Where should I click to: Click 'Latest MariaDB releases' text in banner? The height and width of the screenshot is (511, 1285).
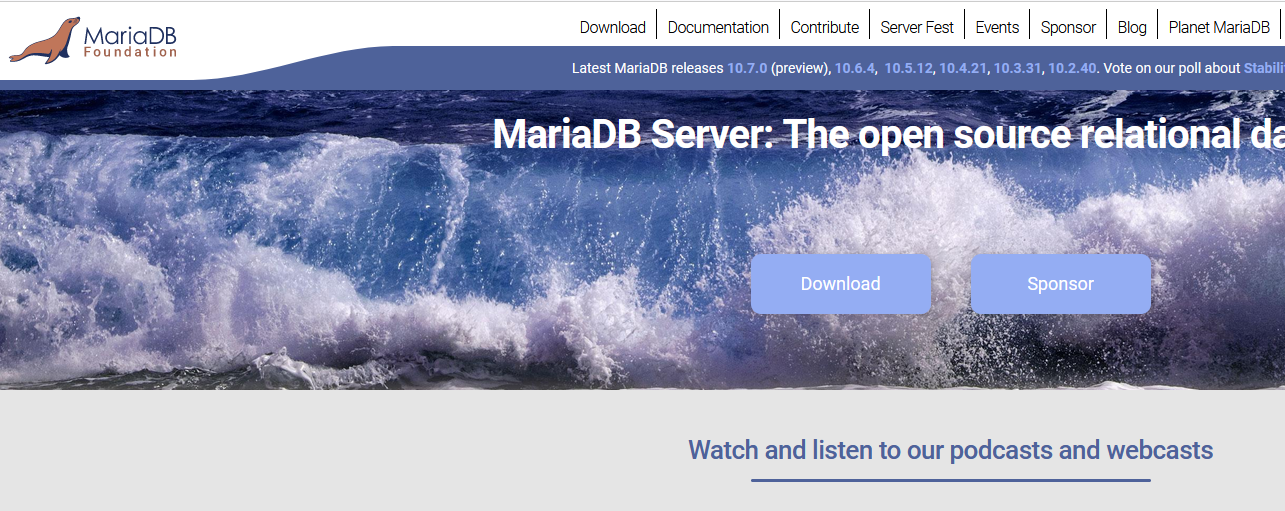[x=647, y=68]
